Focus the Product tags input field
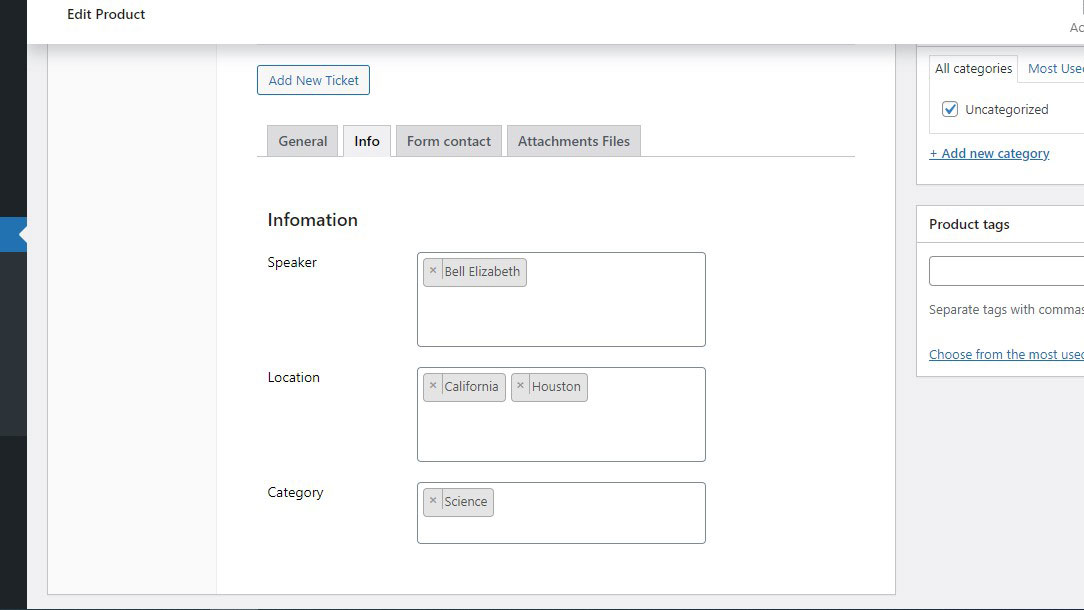 [1006, 271]
